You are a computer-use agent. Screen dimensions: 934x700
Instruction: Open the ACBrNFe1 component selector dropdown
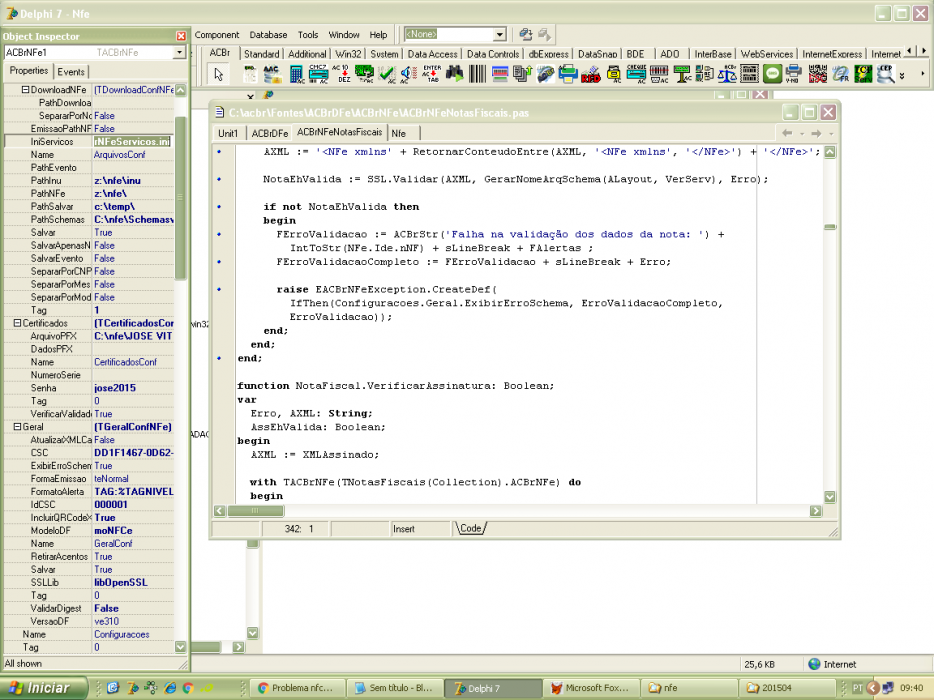(179, 52)
